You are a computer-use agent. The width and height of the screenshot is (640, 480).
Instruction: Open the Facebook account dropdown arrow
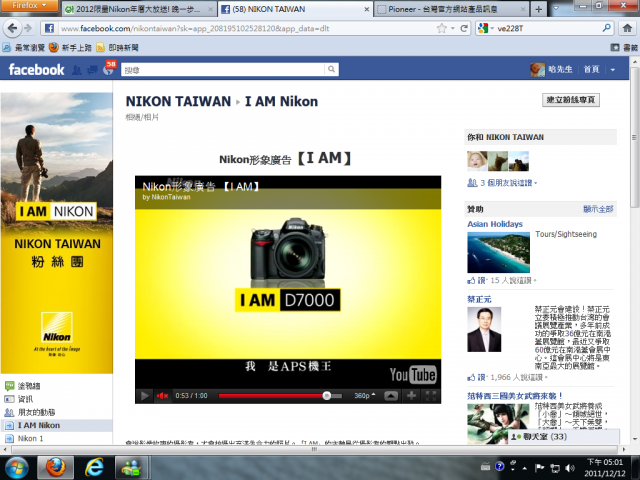coord(613,70)
